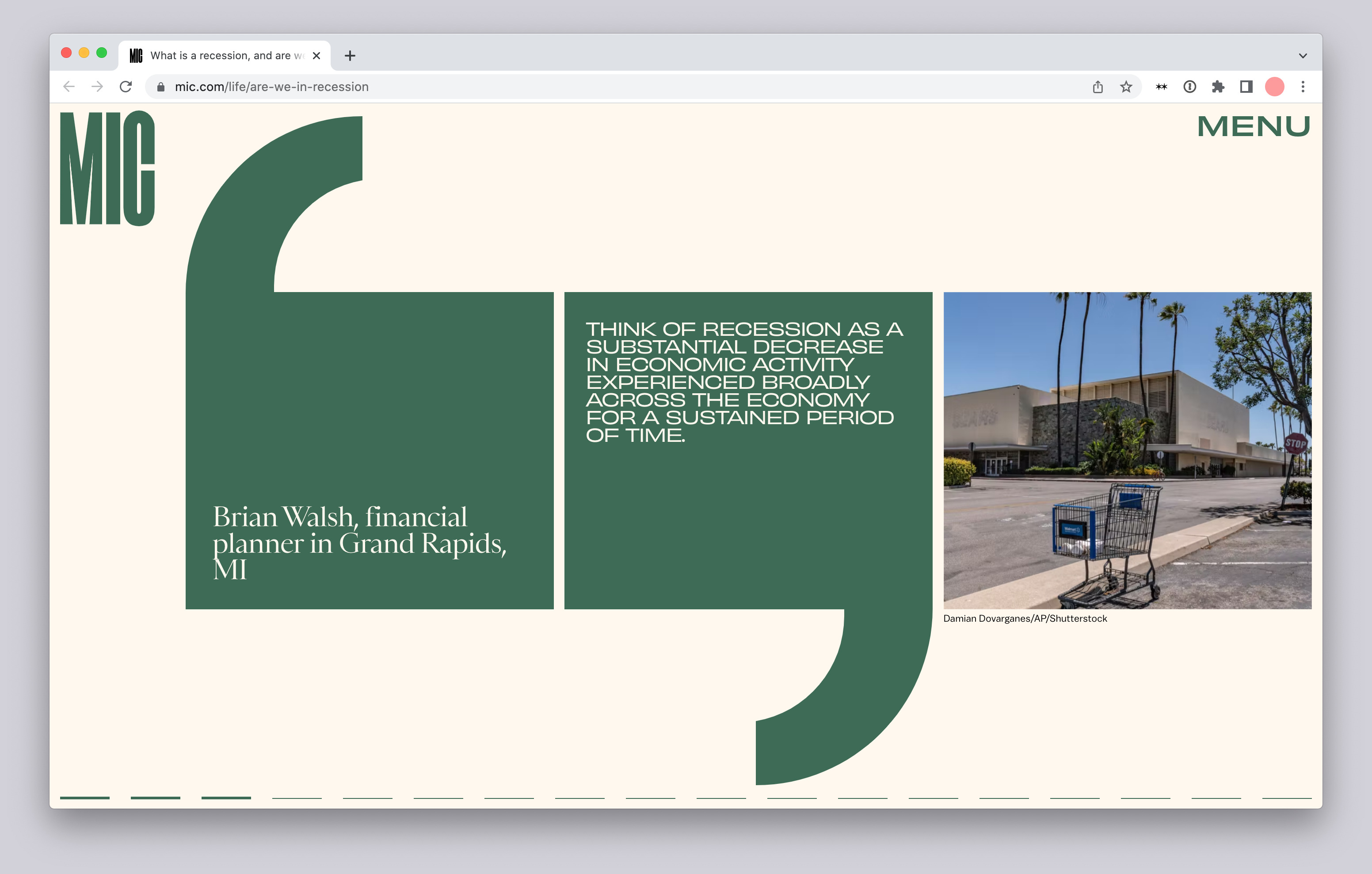View site info via the lock icon
This screenshot has height=874, width=1372.
161,87
